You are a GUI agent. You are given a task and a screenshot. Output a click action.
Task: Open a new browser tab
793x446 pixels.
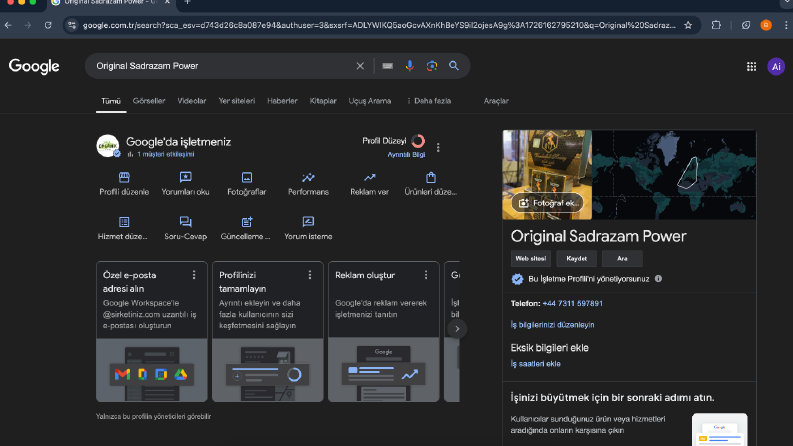pyautogui.click(x=187, y=3)
